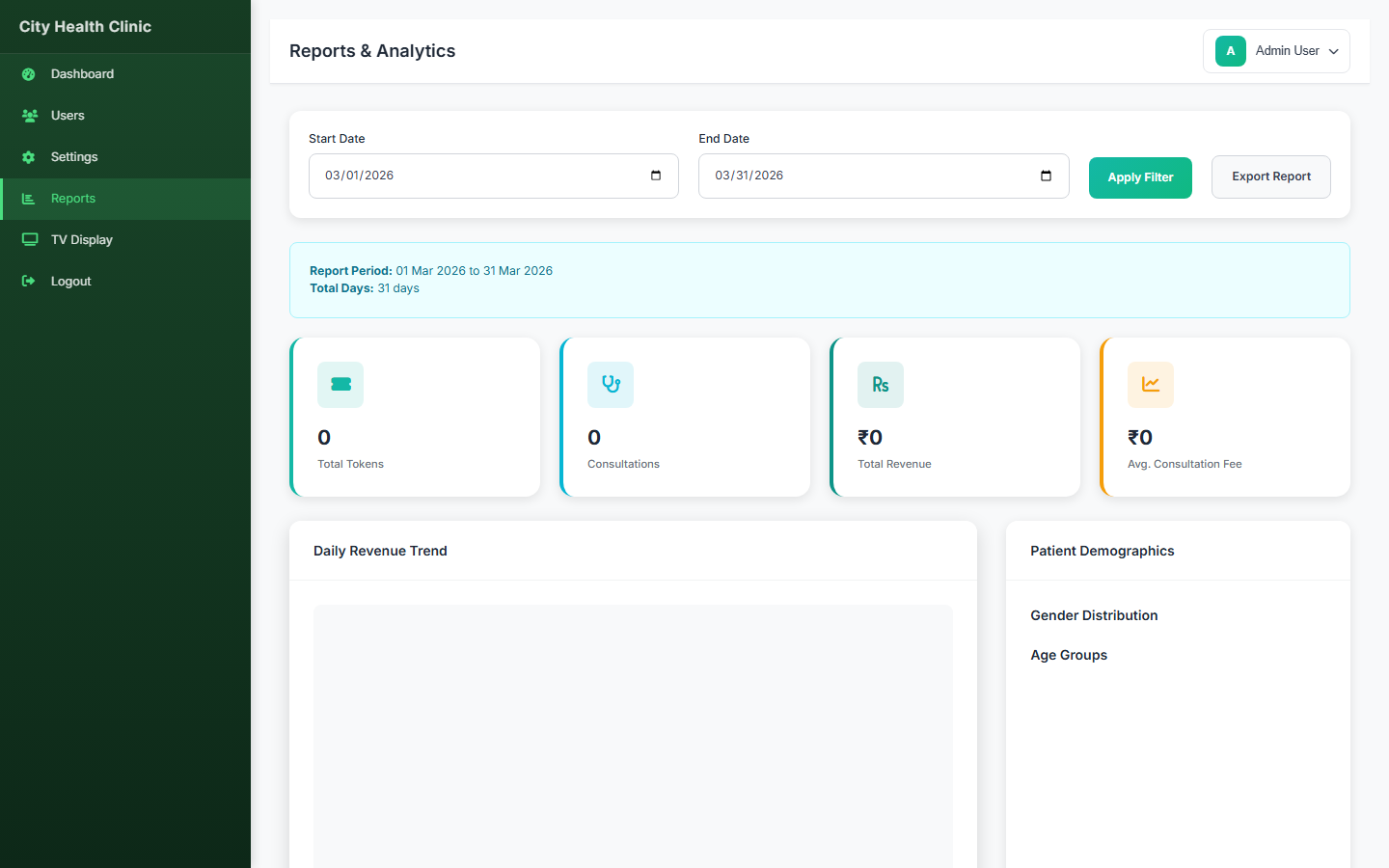
Task: Open the TV Display page
Action: coord(125,240)
